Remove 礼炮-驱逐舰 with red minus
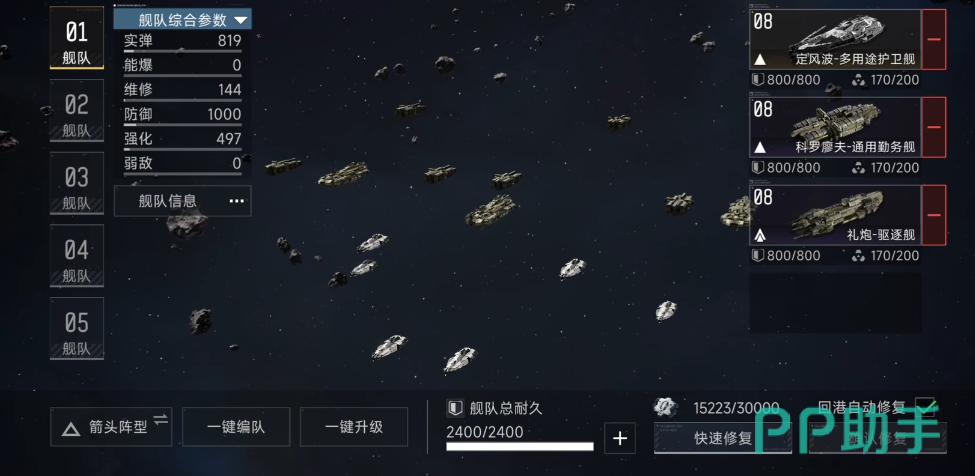The image size is (975, 476). point(933,215)
